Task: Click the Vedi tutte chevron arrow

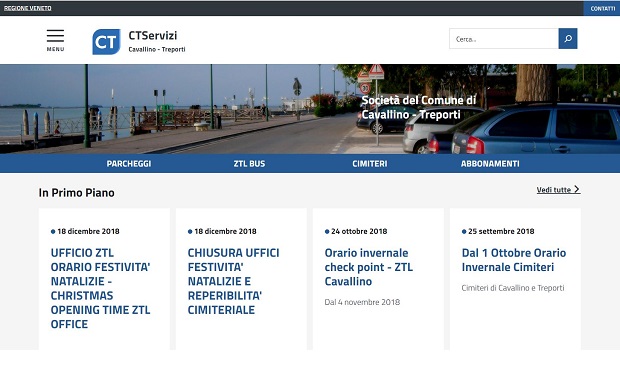Action: point(577,189)
